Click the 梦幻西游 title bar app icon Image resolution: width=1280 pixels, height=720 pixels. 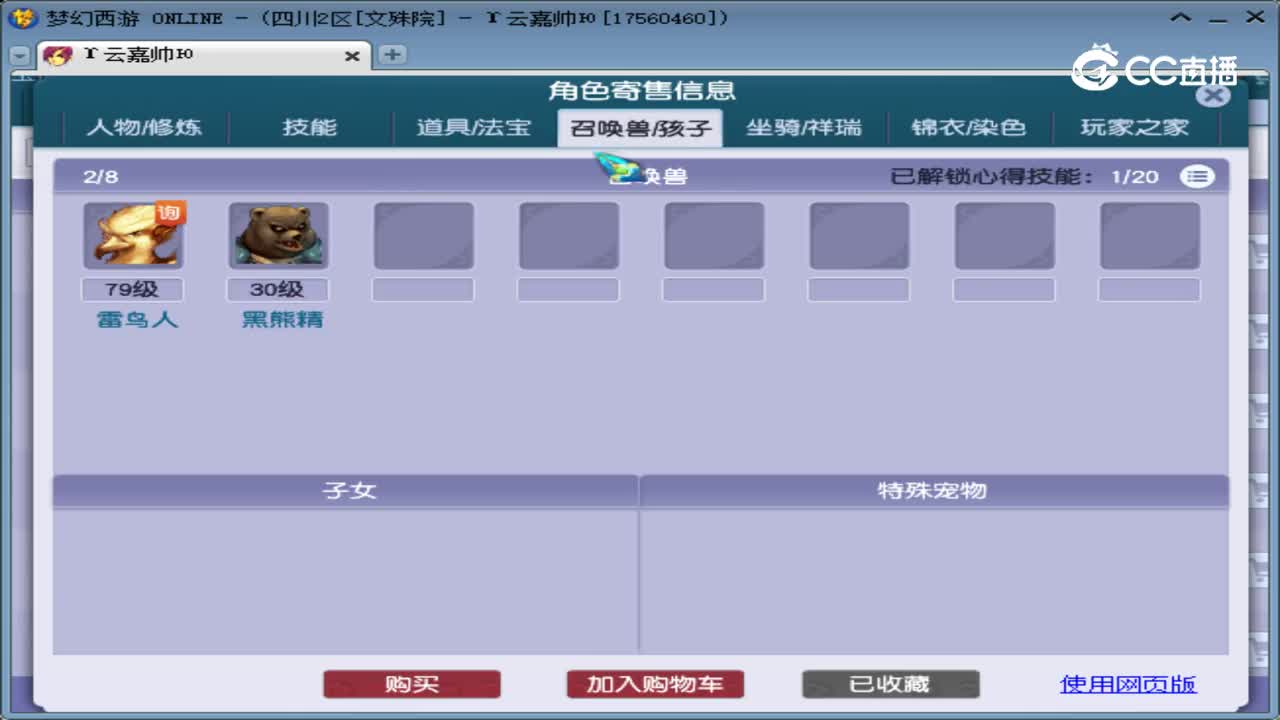tap(22, 18)
